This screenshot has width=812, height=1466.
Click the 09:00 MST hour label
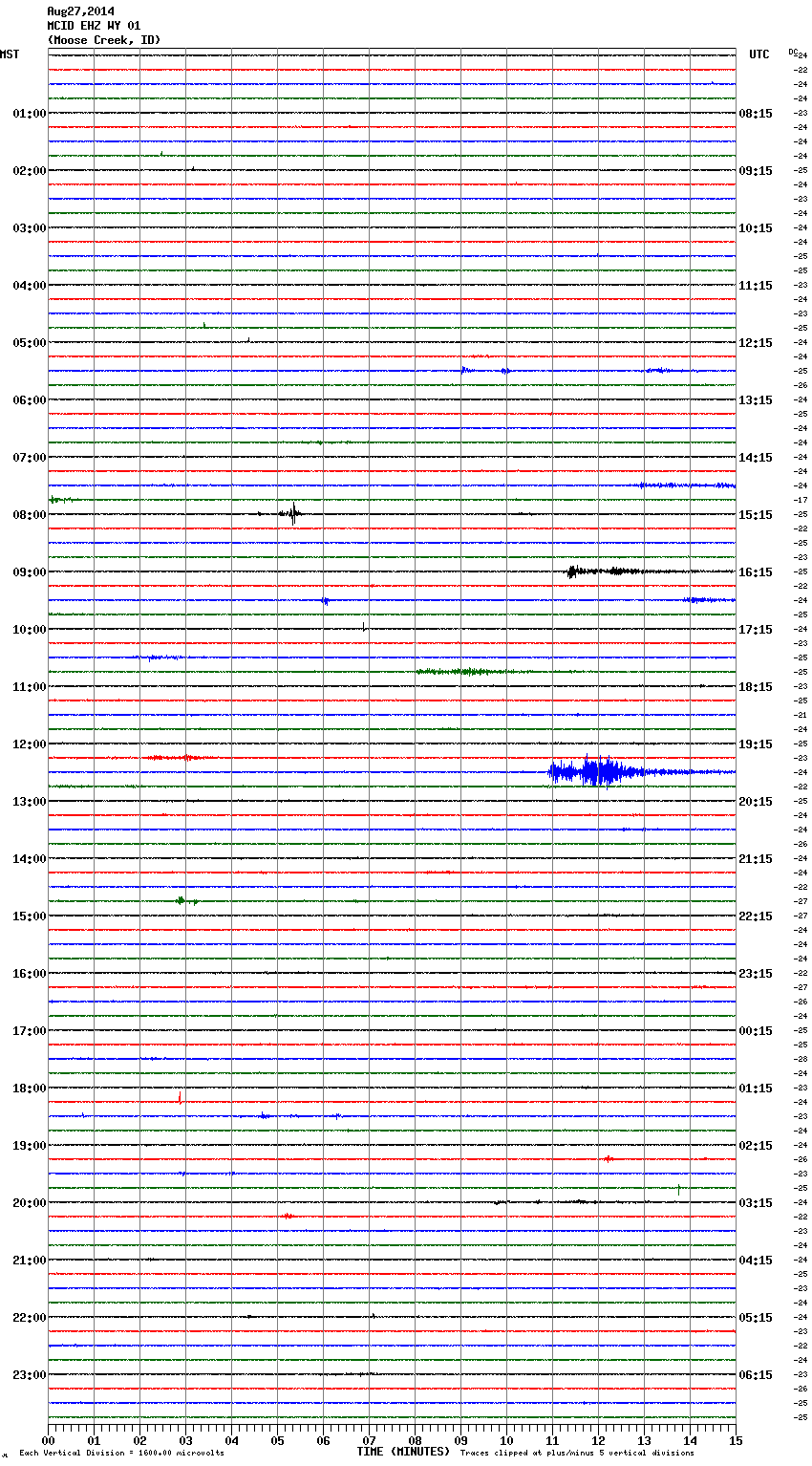pyautogui.click(x=29, y=572)
